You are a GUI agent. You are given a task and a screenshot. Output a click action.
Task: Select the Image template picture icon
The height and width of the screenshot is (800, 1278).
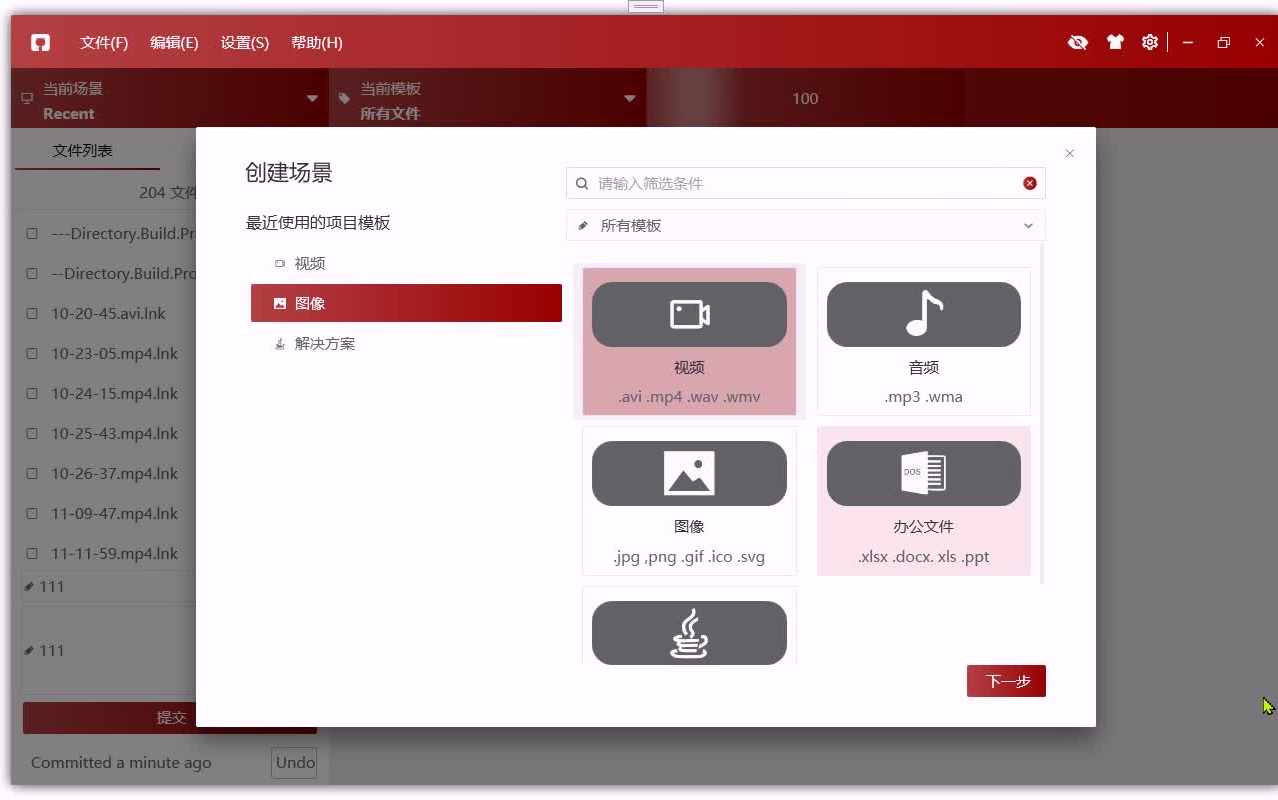pos(689,473)
